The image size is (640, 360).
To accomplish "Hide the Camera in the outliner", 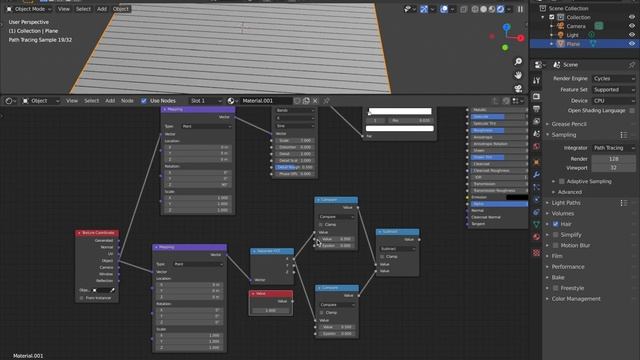I will (632, 26).
